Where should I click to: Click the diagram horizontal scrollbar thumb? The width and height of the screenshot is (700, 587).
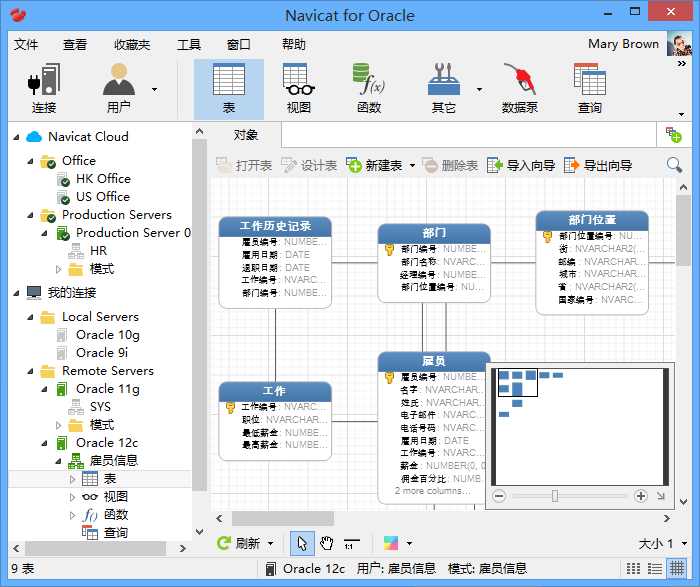coord(283,518)
